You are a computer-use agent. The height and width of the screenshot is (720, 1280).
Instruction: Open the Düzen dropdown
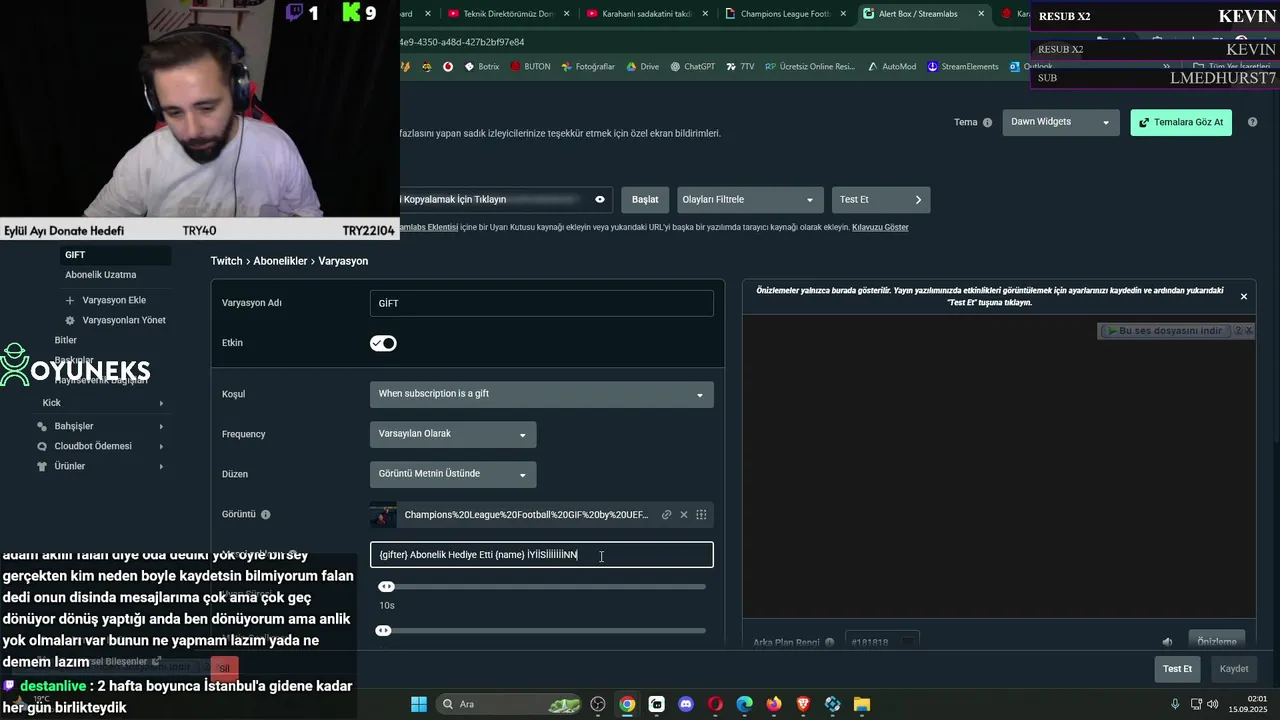click(453, 474)
